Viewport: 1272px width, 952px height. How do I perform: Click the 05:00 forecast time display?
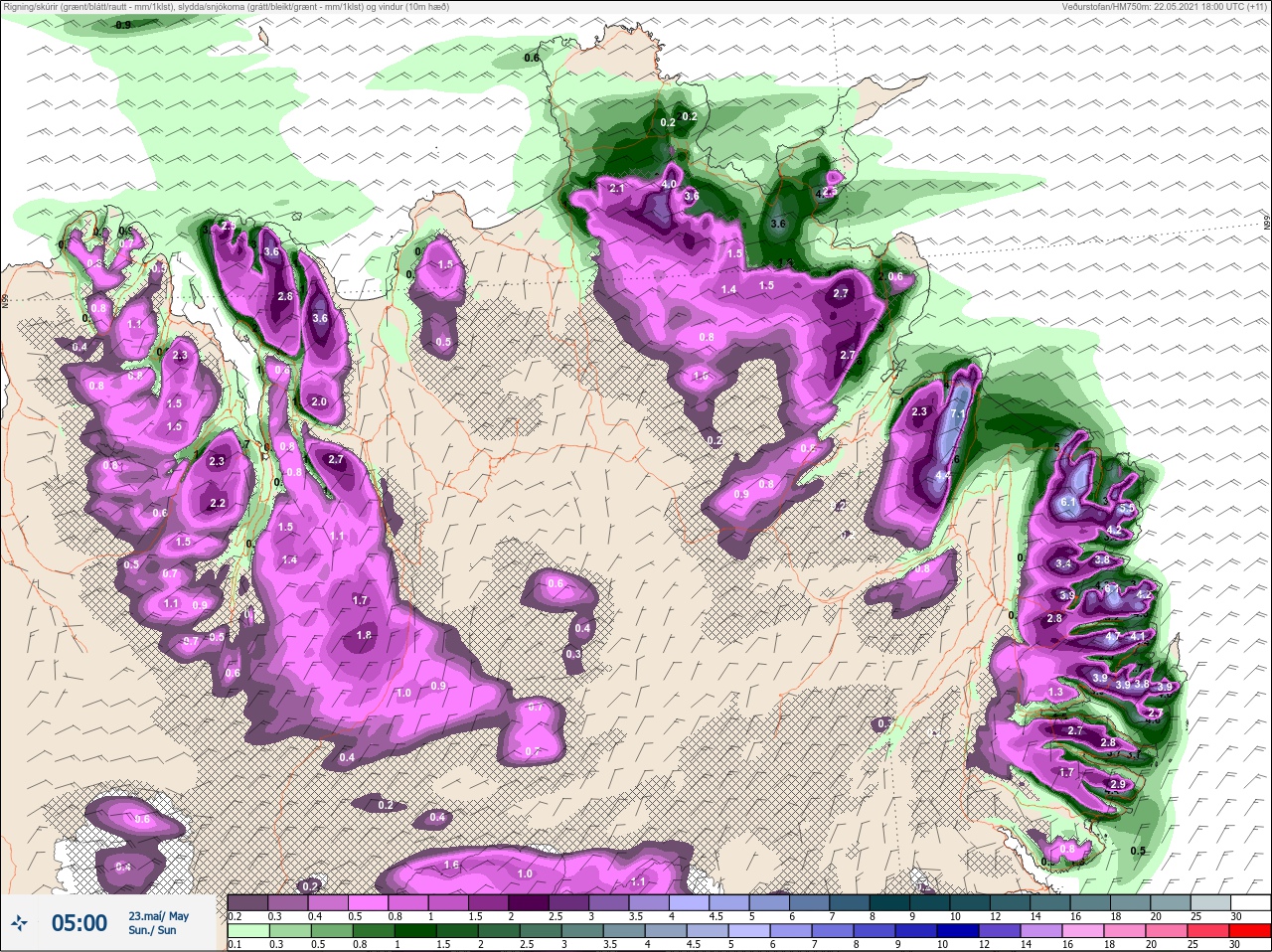[x=79, y=923]
